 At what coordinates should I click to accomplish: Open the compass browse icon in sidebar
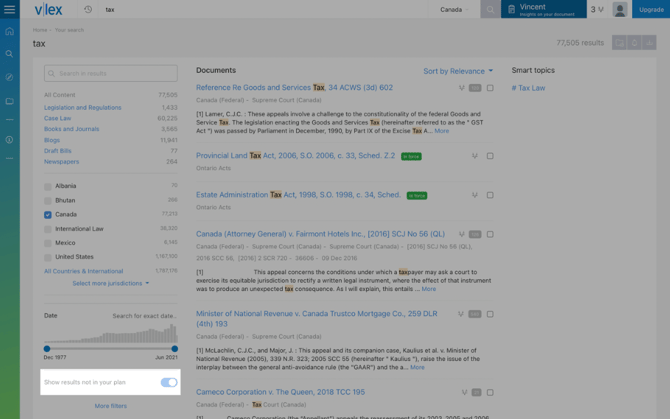click(9, 77)
